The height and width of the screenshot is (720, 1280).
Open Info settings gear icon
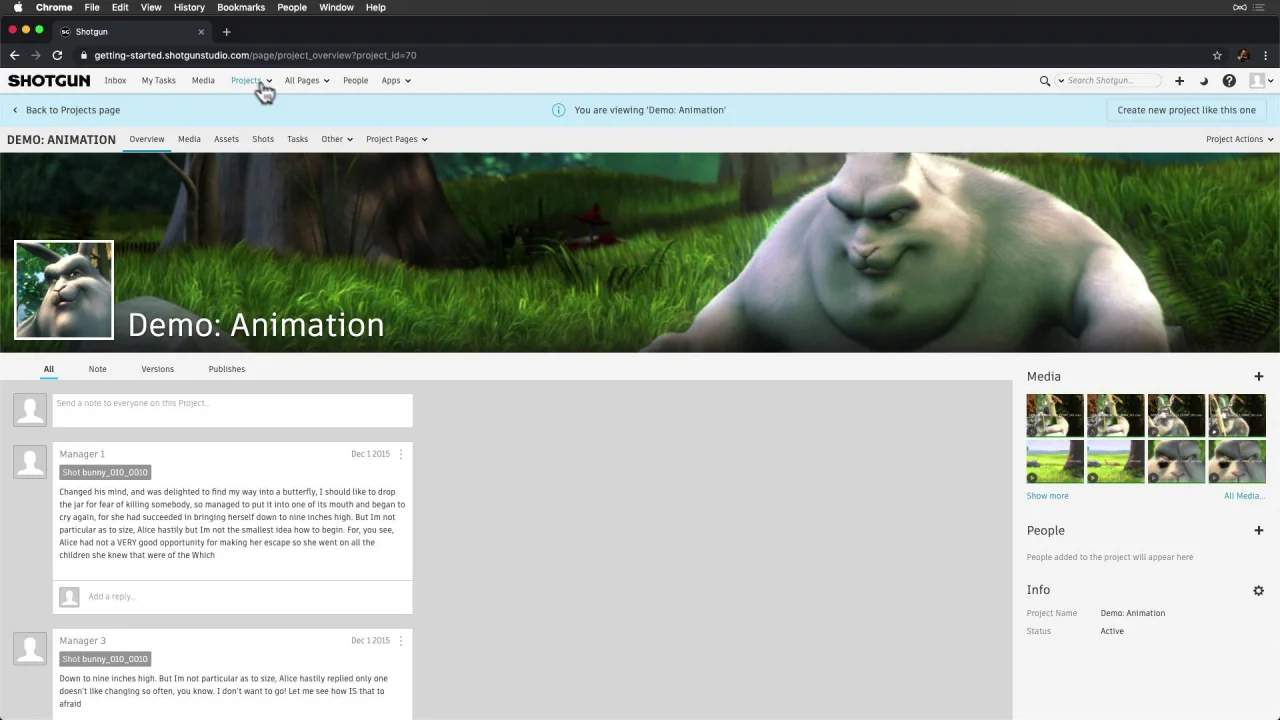tap(1259, 590)
